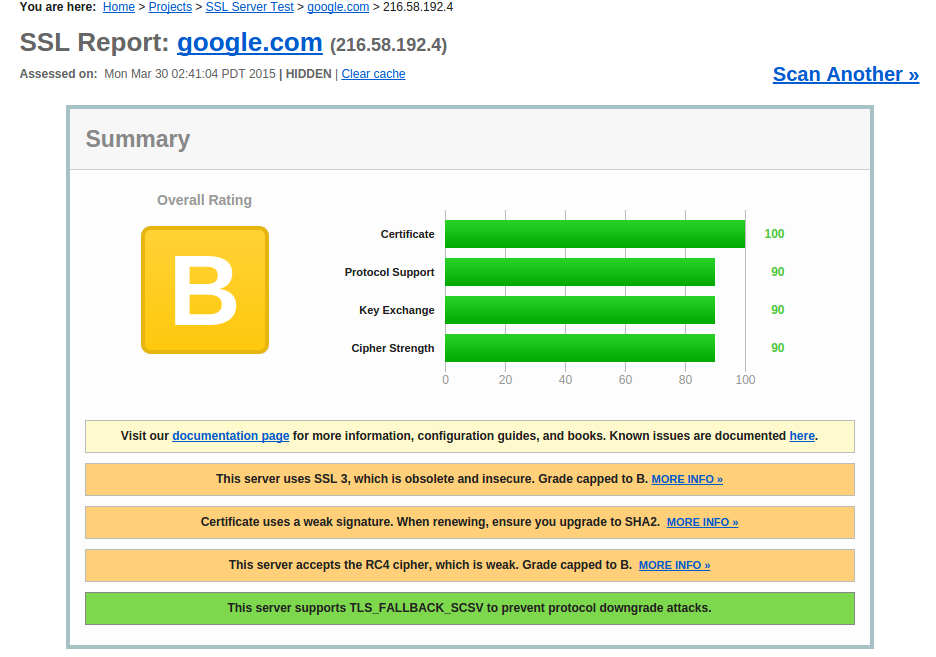Click the Clear cache link
936x657 pixels.
click(x=373, y=74)
